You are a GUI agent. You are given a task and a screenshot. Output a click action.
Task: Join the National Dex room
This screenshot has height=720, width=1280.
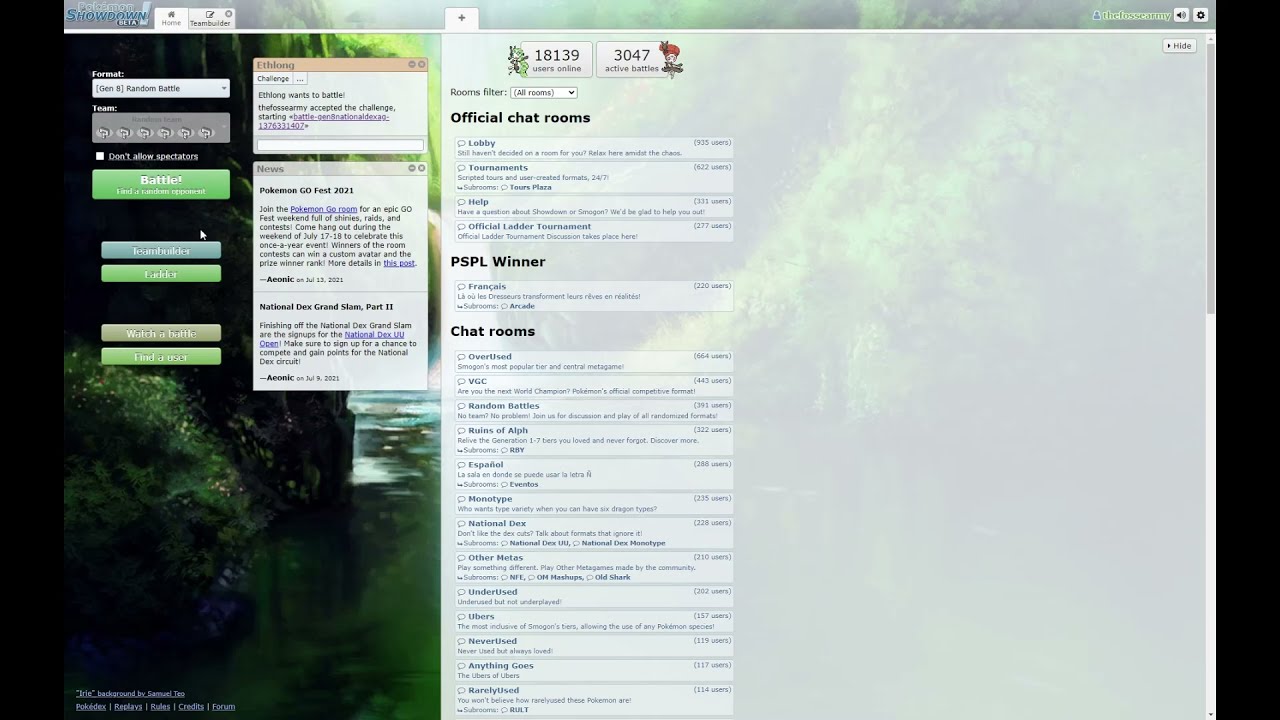coord(593,533)
